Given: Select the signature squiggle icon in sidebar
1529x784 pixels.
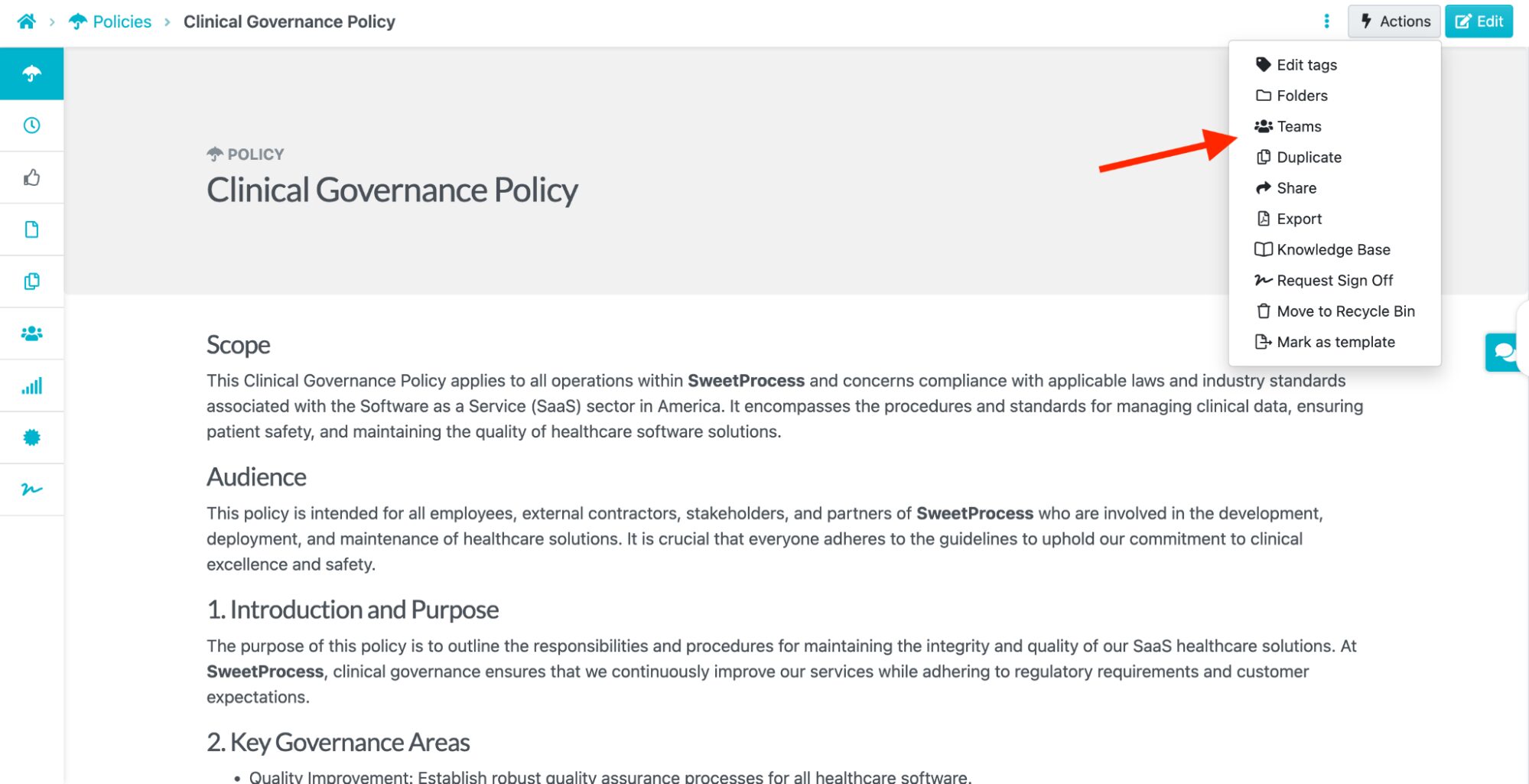Looking at the screenshot, I should (x=31, y=489).
